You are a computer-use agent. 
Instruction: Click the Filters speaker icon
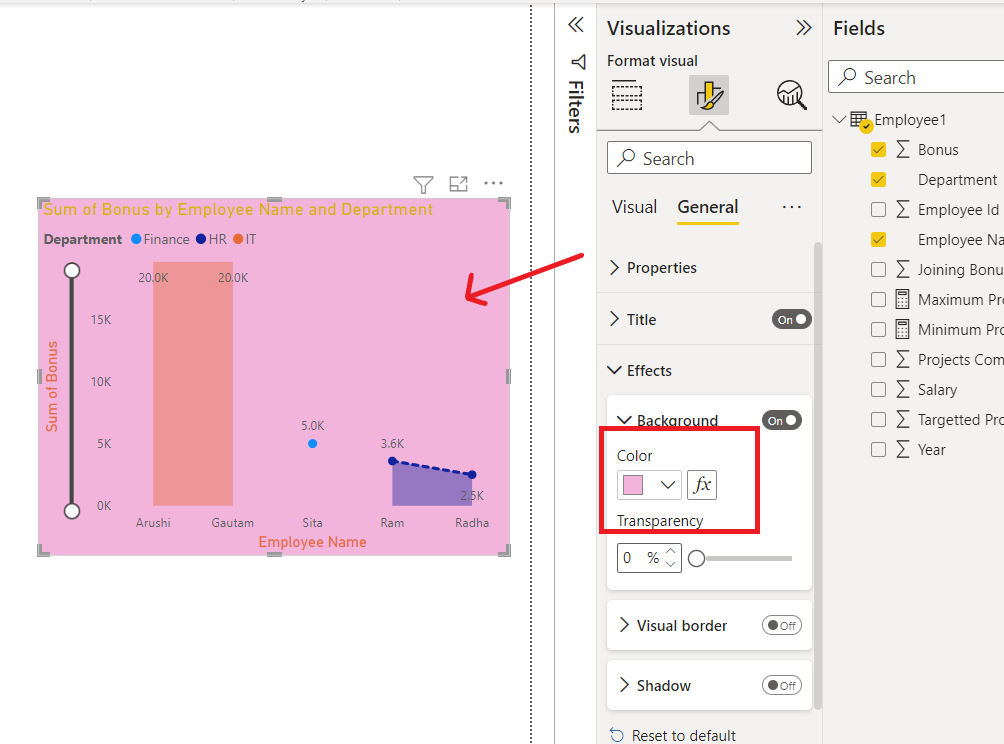tap(578, 62)
